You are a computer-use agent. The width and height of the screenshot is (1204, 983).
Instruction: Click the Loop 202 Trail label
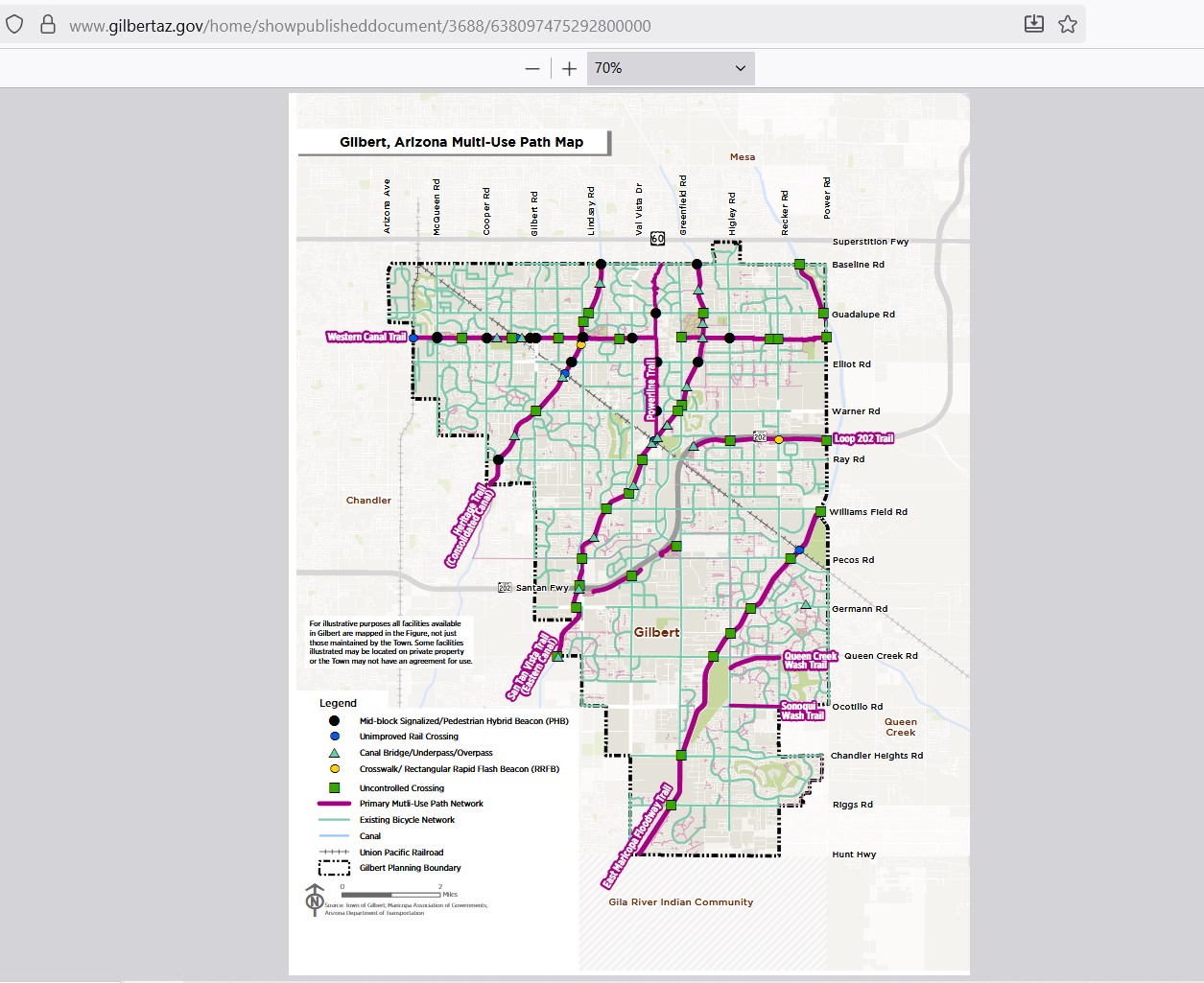pos(863,438)
